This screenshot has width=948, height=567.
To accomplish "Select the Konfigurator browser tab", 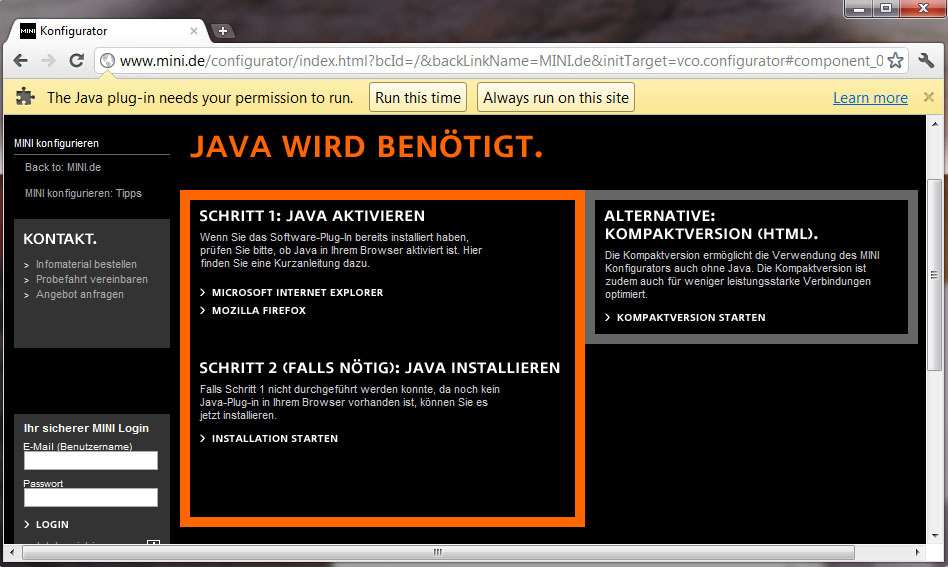I will click(110, 31).
